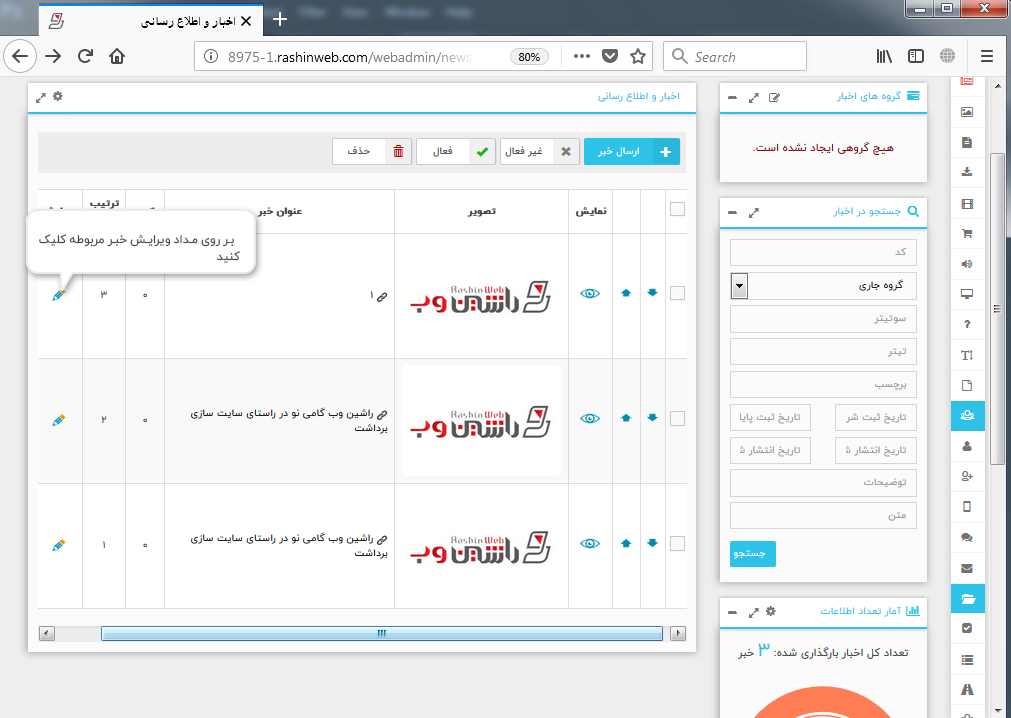Focus the browser Search box
The image size is (1011, 718).
pos(736,56)
